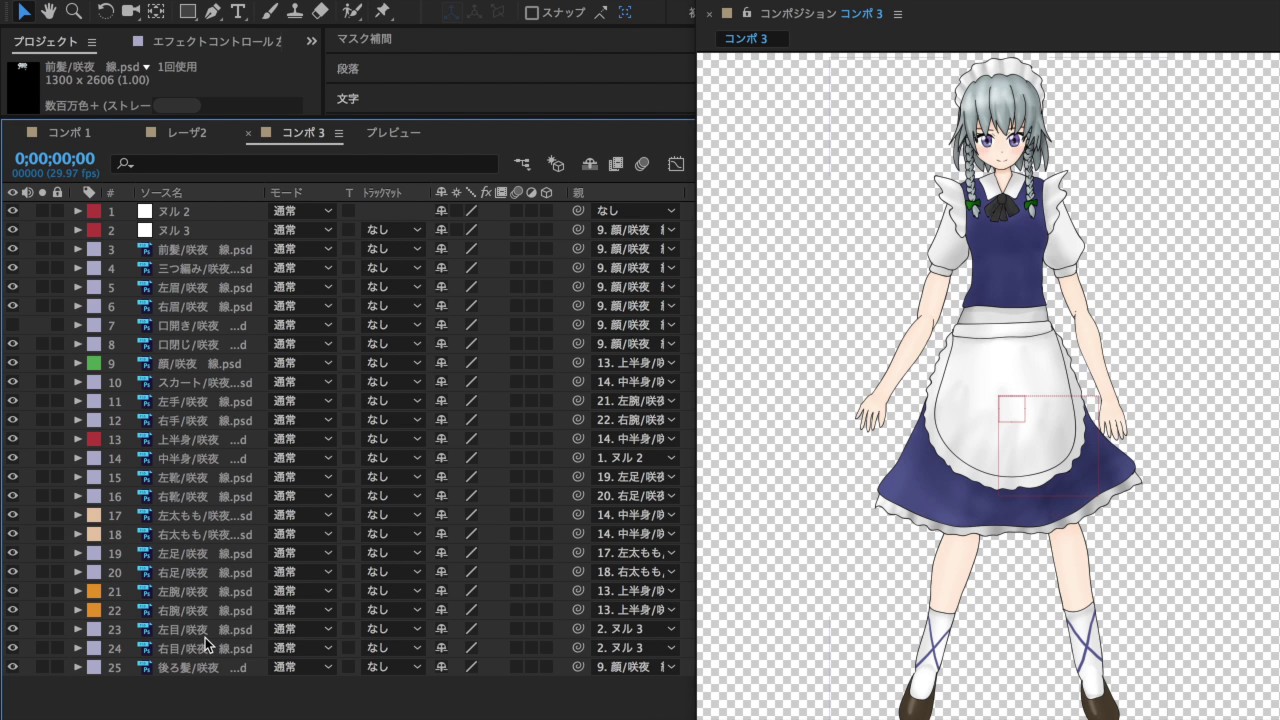This screenshot has height=720, width=1280.
Task: Select the Selection arrow tool
Action: pos(24,11)
